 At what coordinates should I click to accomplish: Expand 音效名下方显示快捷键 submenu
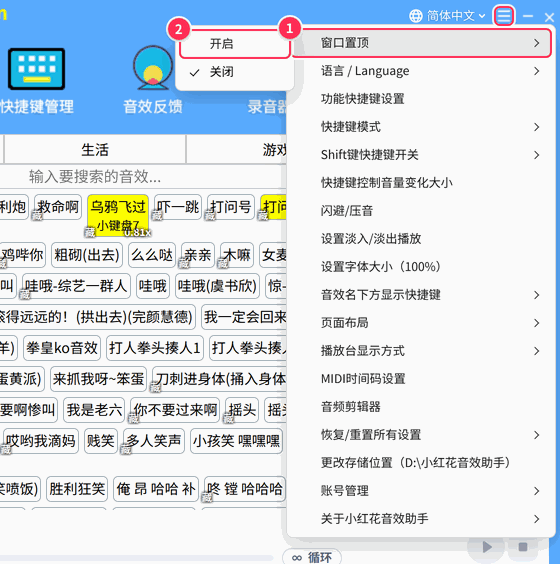tap(422, 295)
